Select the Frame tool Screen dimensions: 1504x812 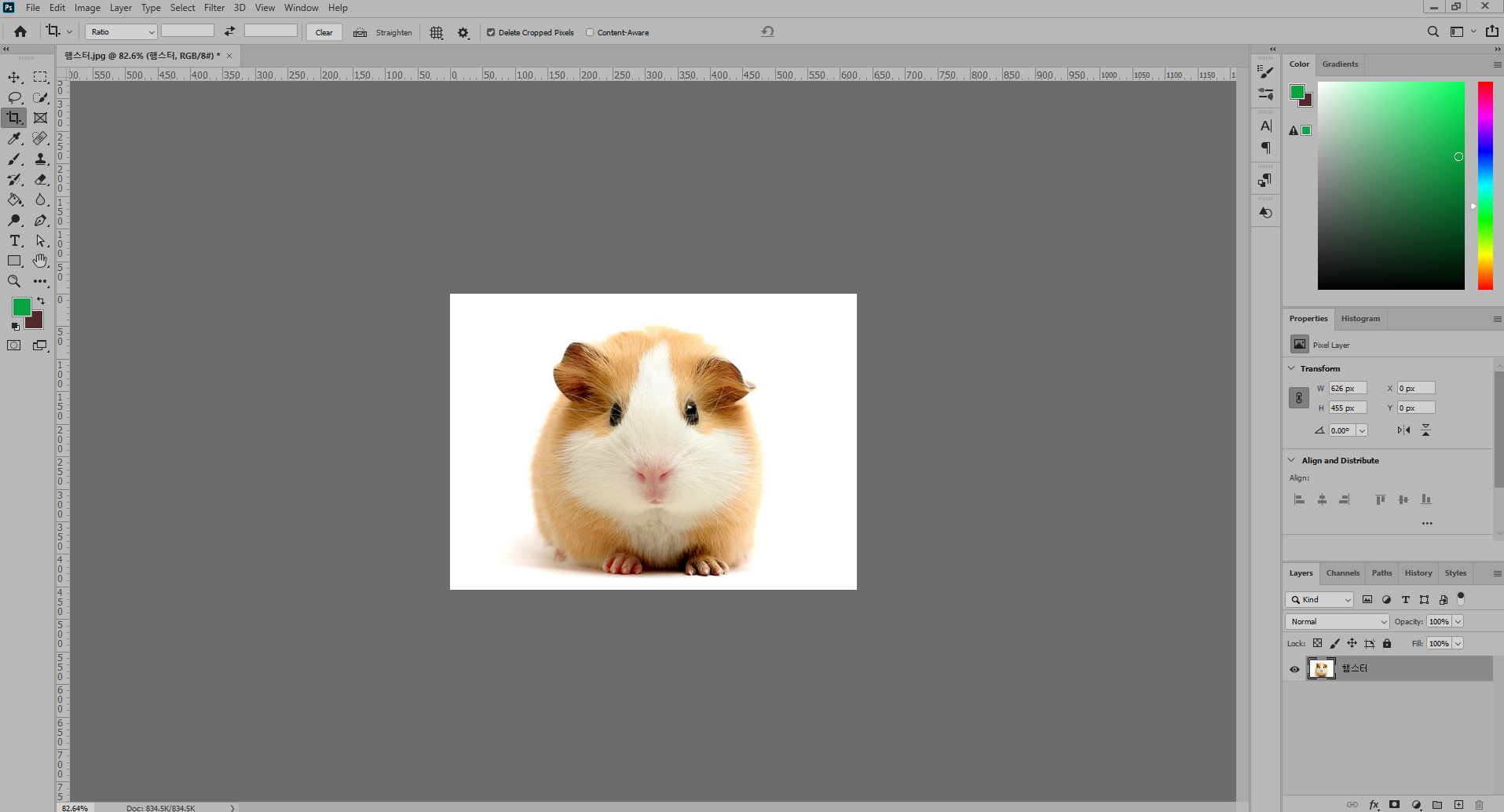40,118
